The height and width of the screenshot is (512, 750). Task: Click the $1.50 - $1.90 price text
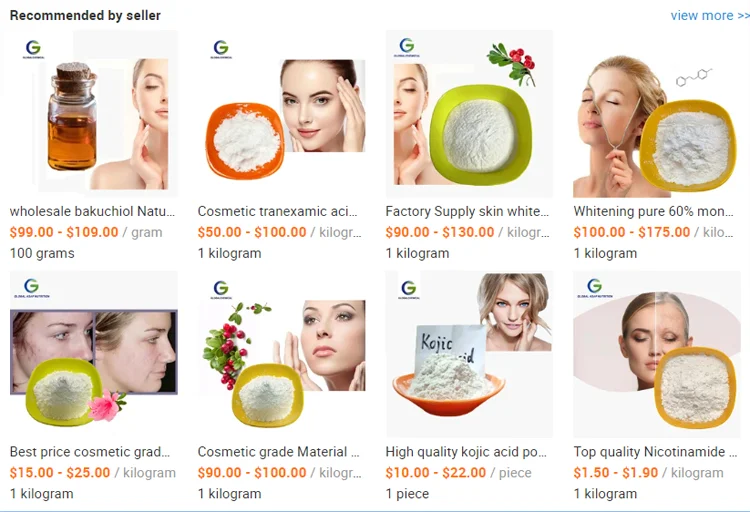pyautogui.click(x=616, y=473)
